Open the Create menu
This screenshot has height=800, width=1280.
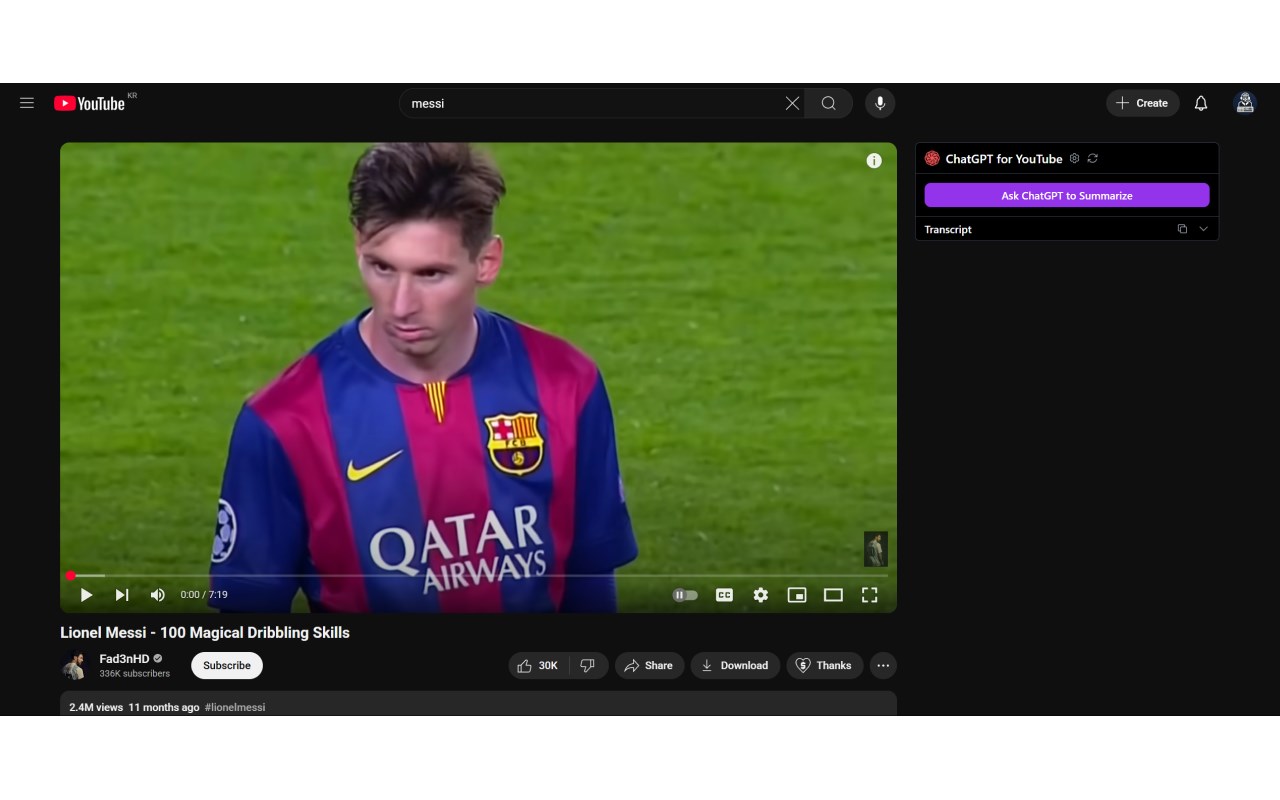click(x=1142, y=103)
